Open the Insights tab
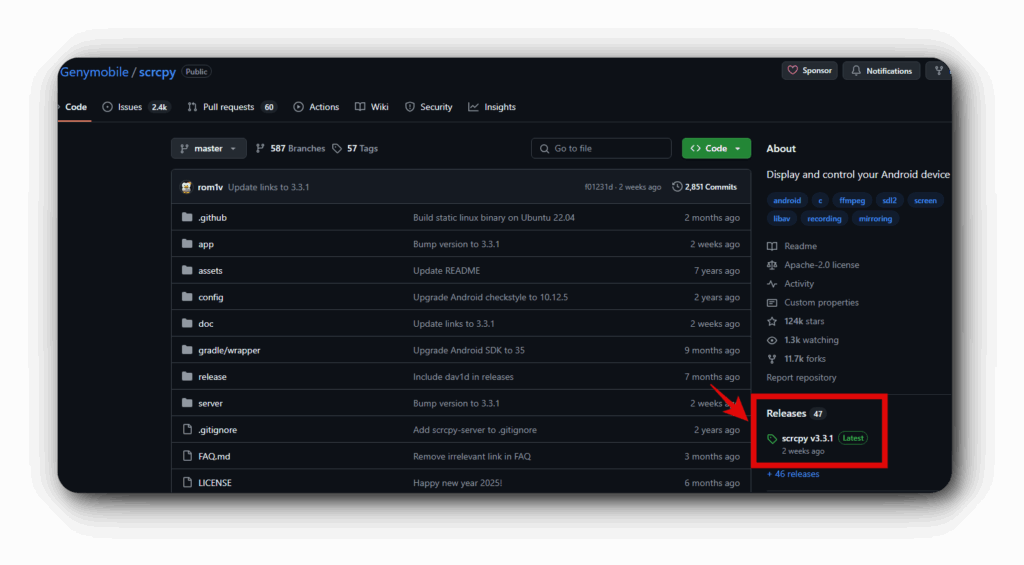Viewport: 1024px width, 565px height. (492, 107)
